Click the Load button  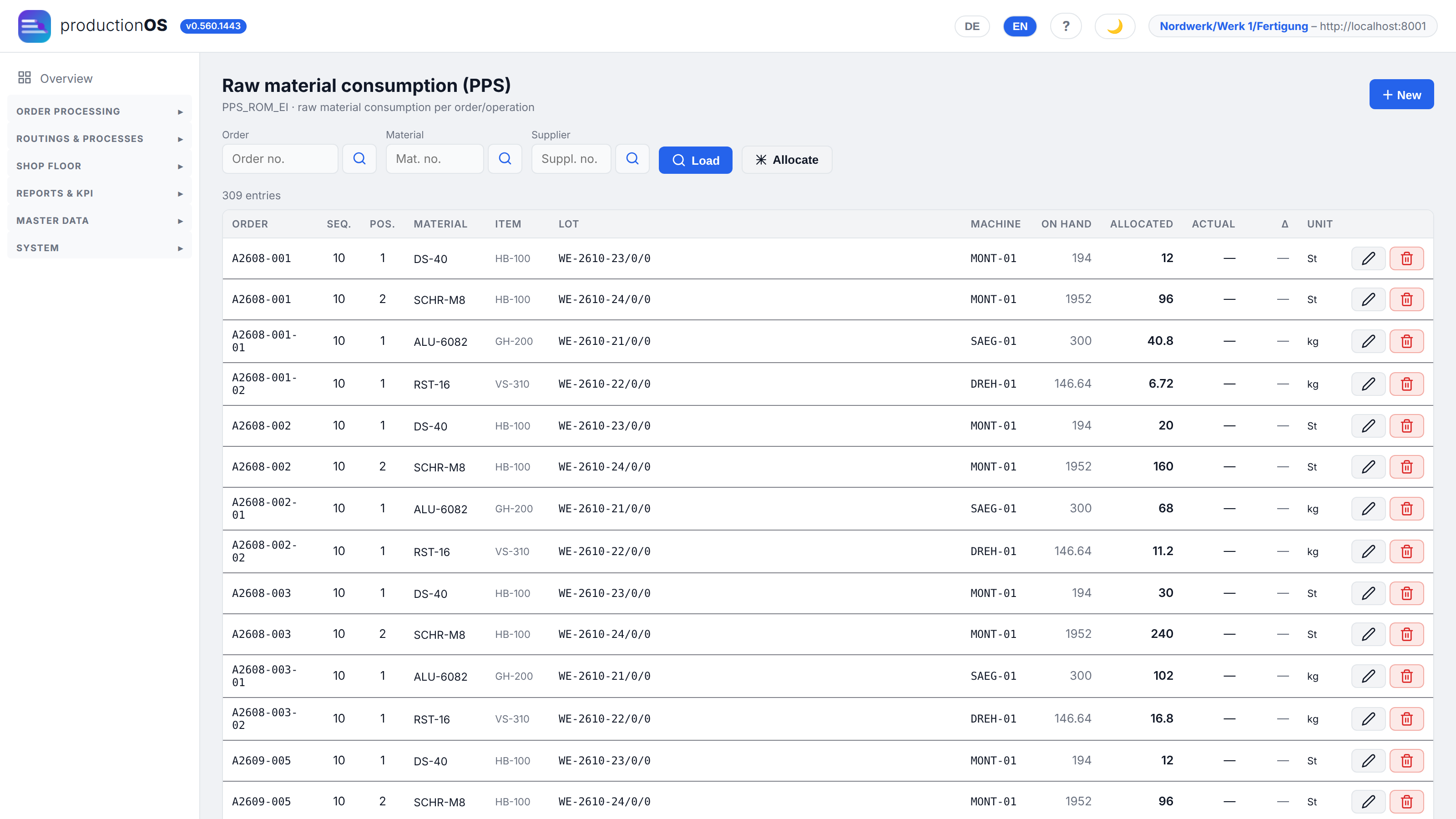[x=695, y=160]
